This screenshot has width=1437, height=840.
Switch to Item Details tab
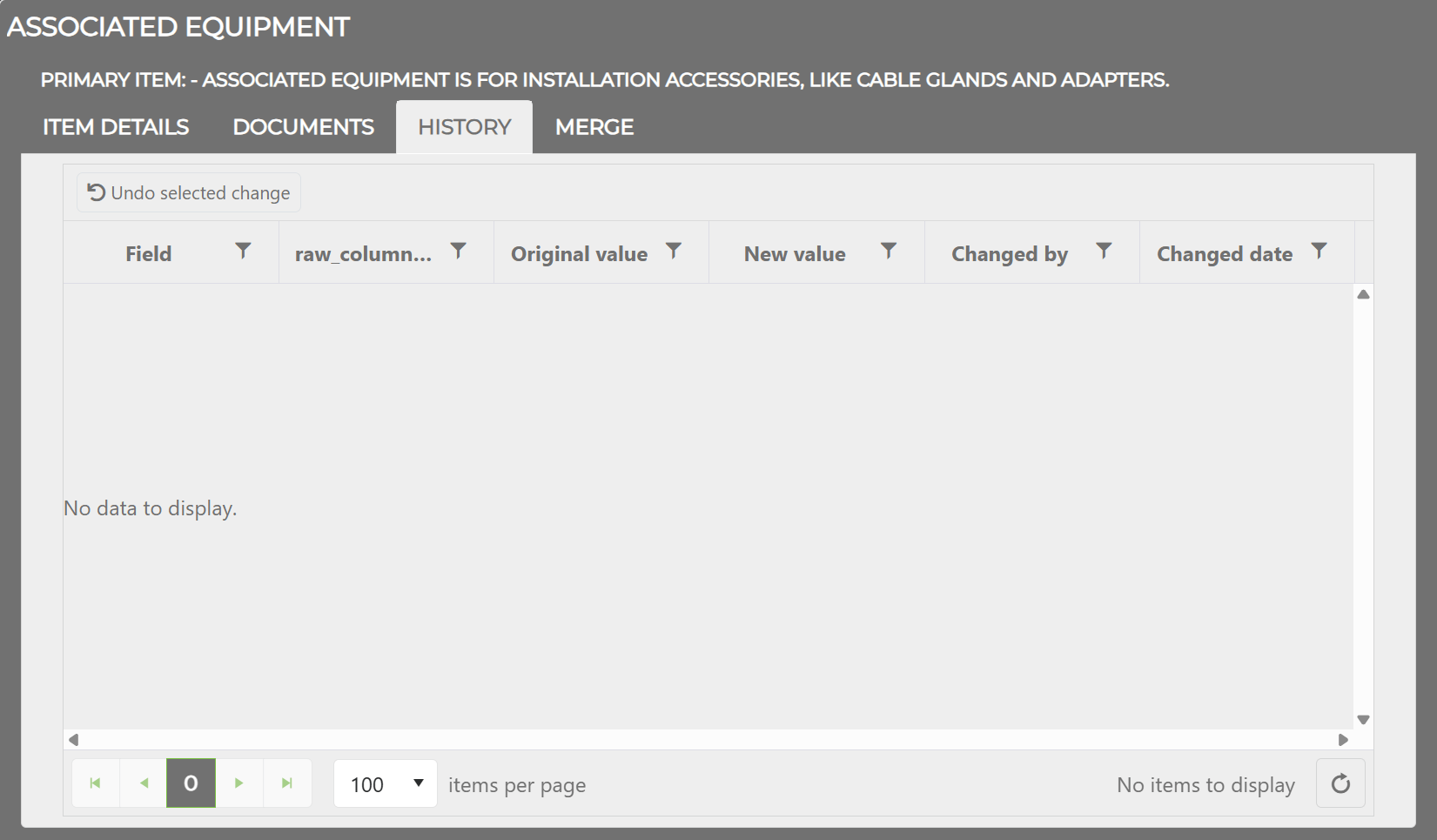pyautogui.click(x=116, y=127)
